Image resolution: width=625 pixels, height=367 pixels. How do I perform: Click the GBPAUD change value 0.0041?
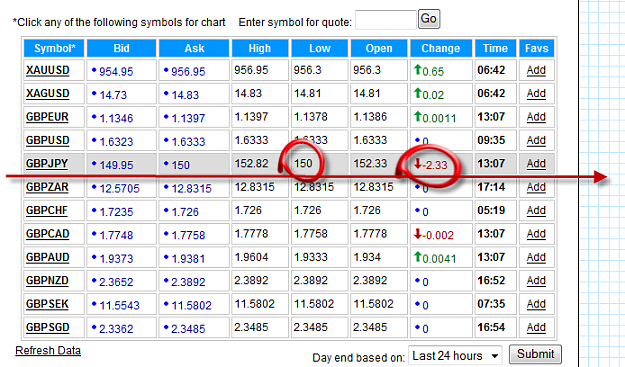point(439,259)
